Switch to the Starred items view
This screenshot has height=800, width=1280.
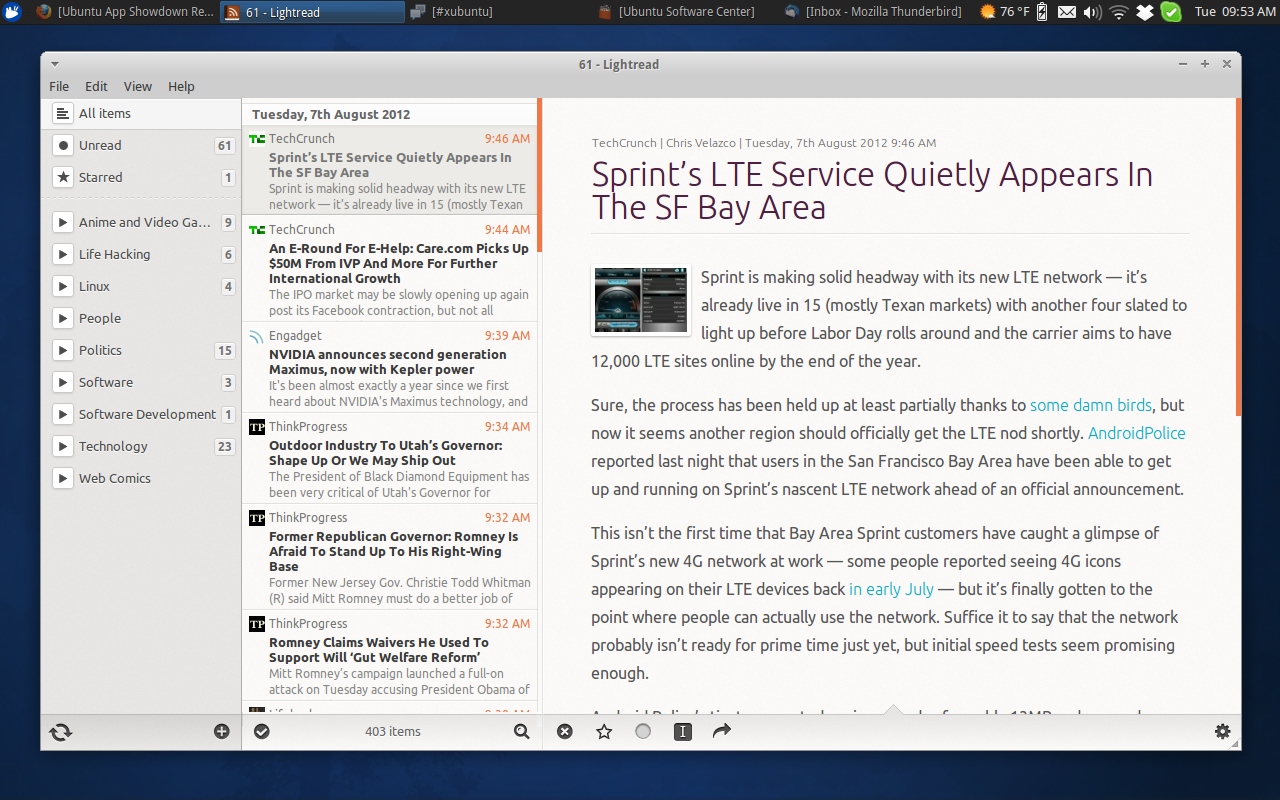pyautogui.click(x=100, y=177)
